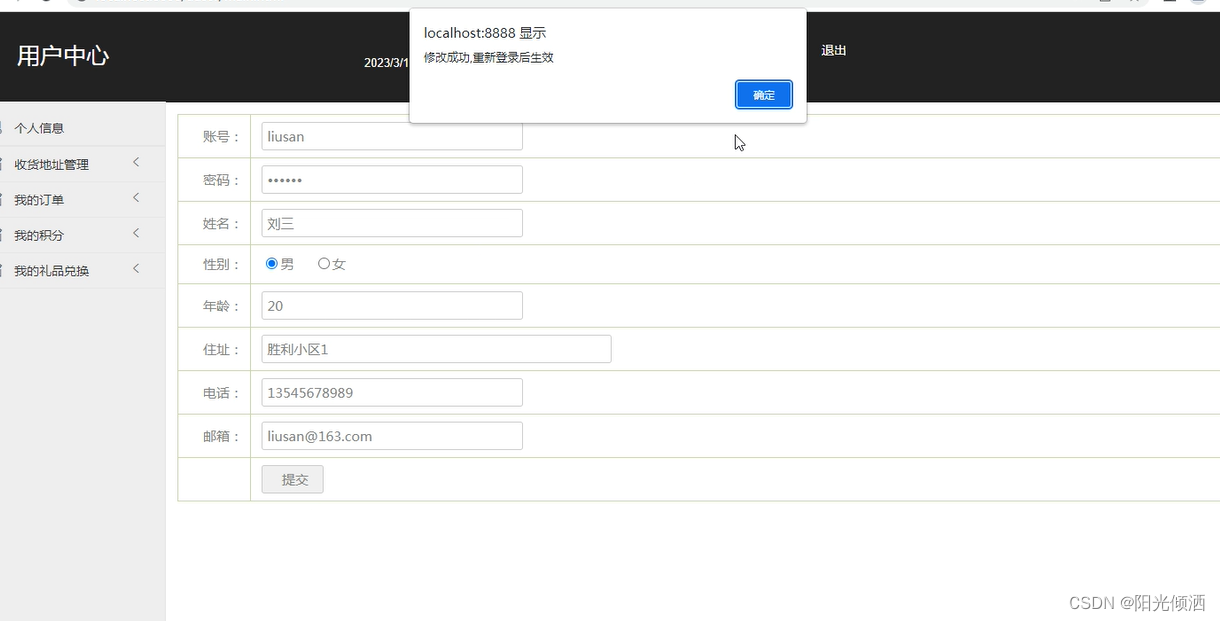Select the 男 gender radio button
1220x621 pixels.
coord(271,263)
